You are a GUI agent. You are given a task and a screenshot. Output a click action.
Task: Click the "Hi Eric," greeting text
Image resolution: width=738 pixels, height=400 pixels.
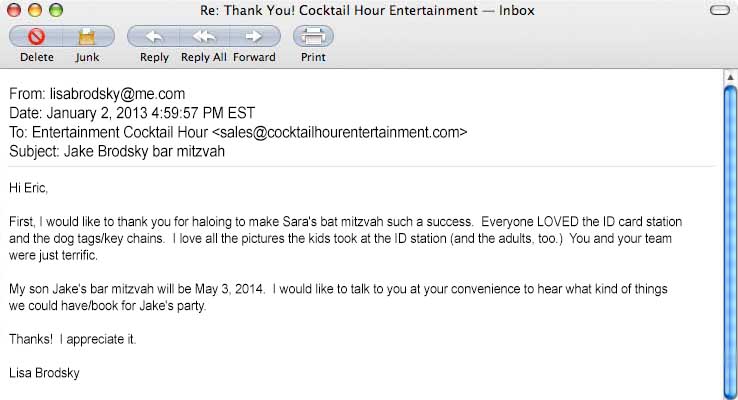coord(28,187)
